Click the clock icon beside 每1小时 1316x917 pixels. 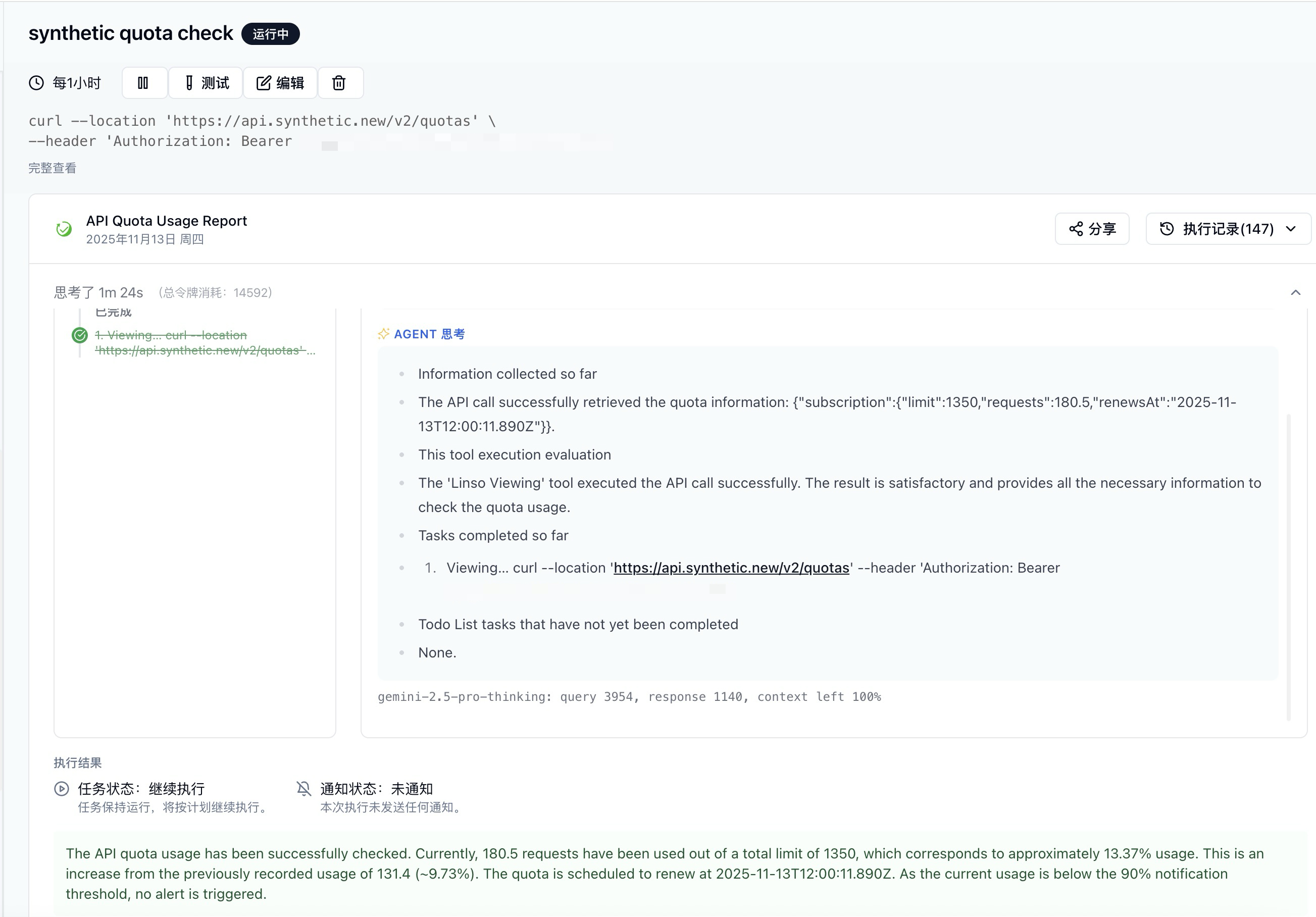tap(36, 83)
